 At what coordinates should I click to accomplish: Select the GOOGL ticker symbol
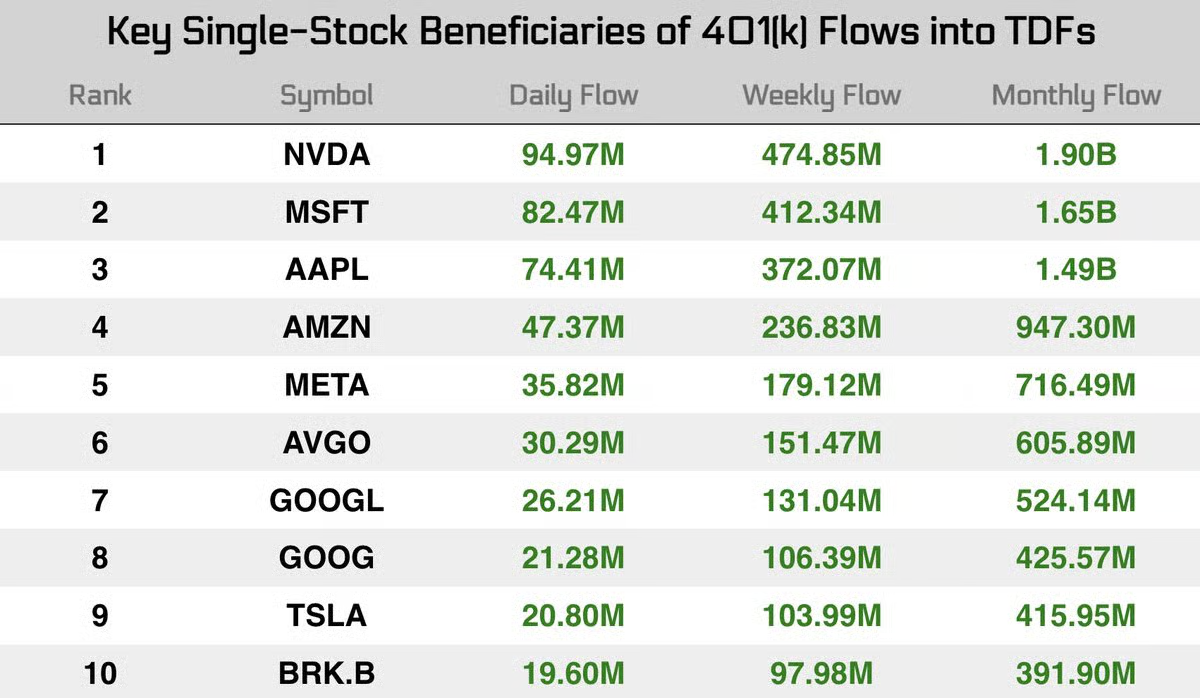pyautogui.click(x=326, y=500)
